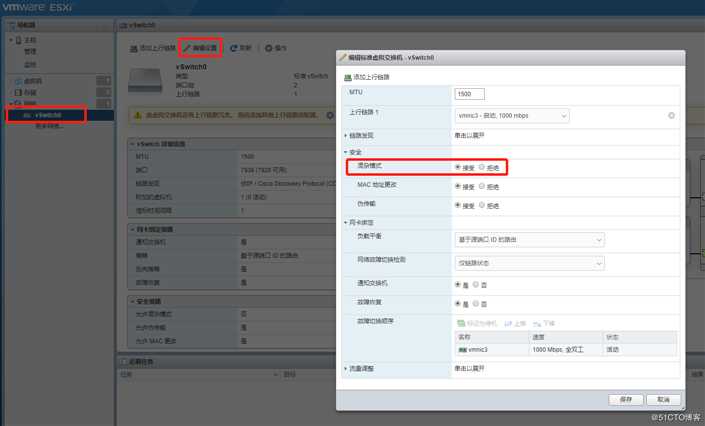705x426 pixels.
Task: Select Reject for Promiscuous mode
Action: [x=482, y=167]
